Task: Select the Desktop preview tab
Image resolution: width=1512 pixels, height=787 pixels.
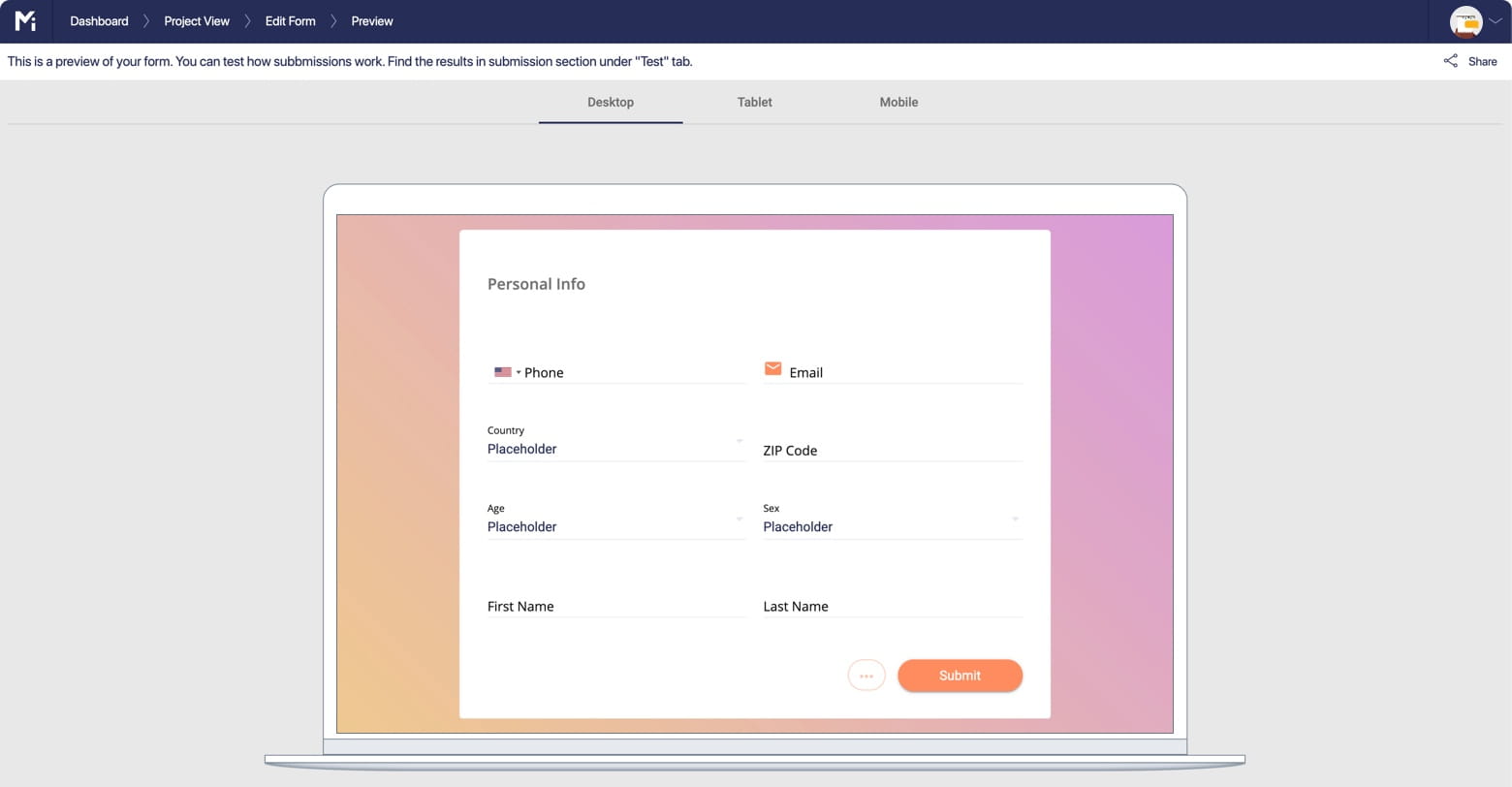Action: pos(611,102)
